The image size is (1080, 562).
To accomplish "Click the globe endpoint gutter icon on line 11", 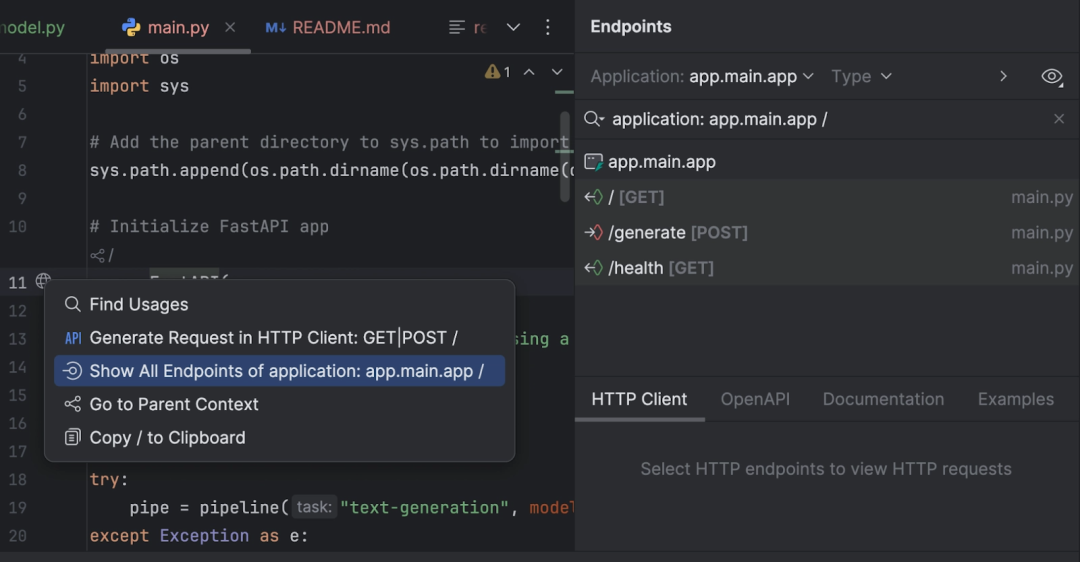I will (x=43, y=280).
